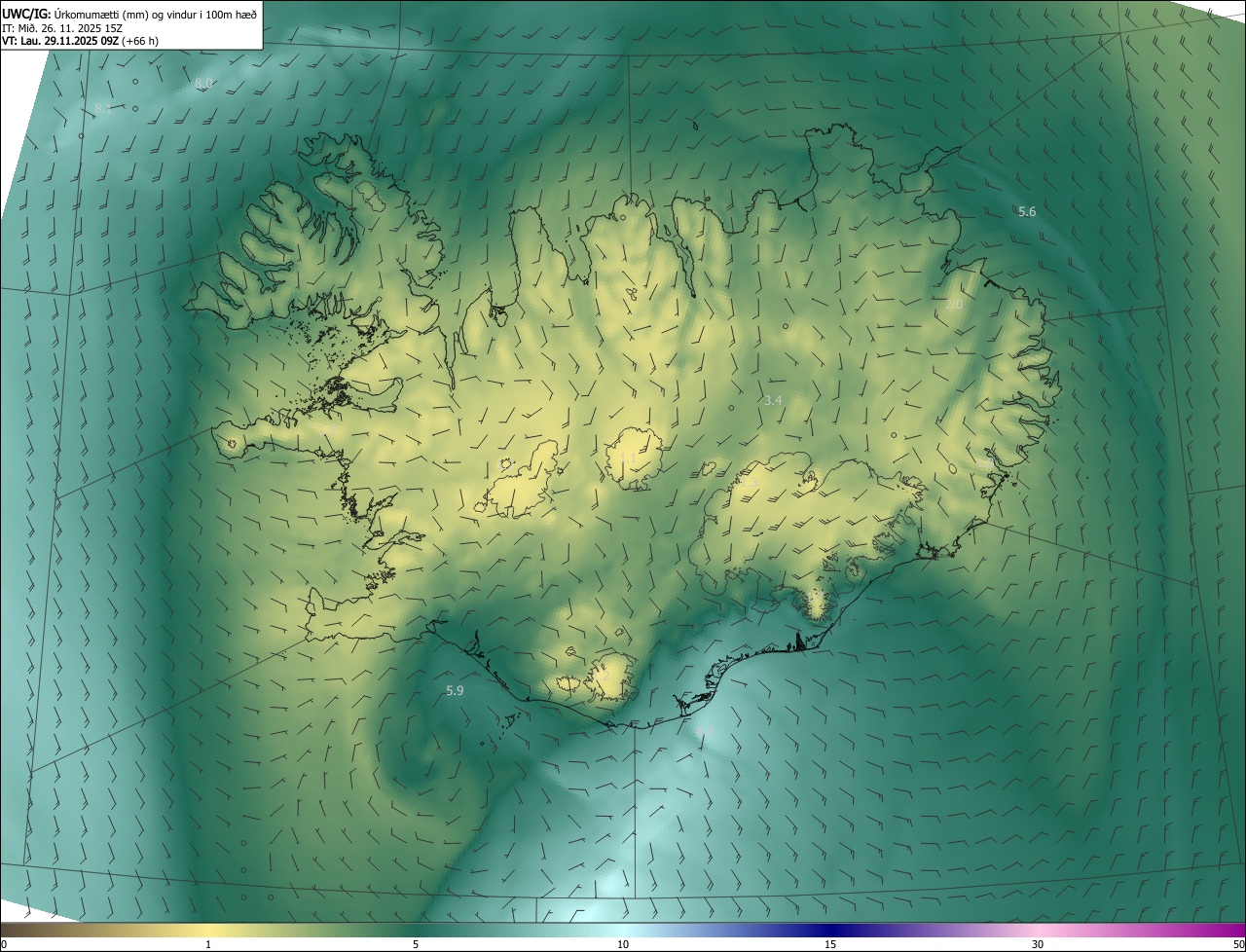This screenshot has height=952, width=1246.
Task: Click the colorbar tick label 10
Action: 623,944
